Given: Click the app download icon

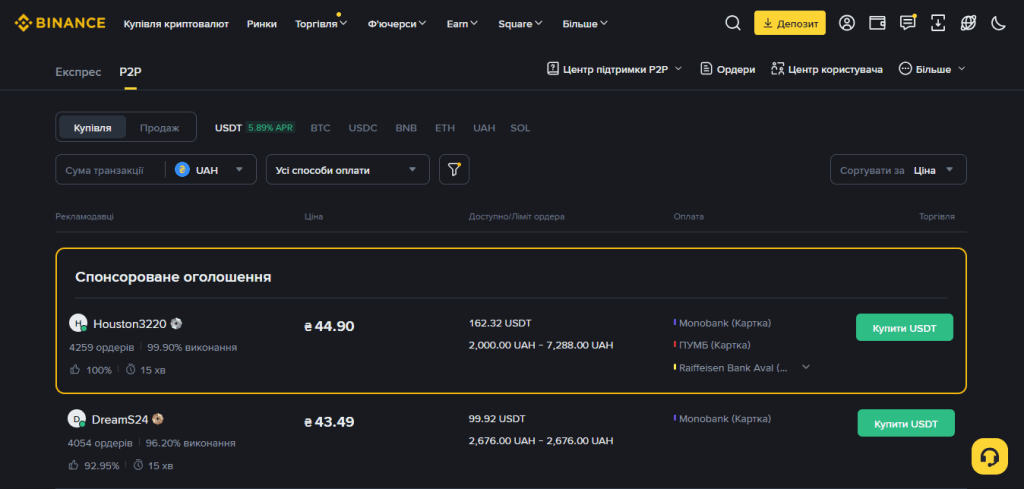Looking at the screenshot, I should pyautogui.click(x=938, y=23).
